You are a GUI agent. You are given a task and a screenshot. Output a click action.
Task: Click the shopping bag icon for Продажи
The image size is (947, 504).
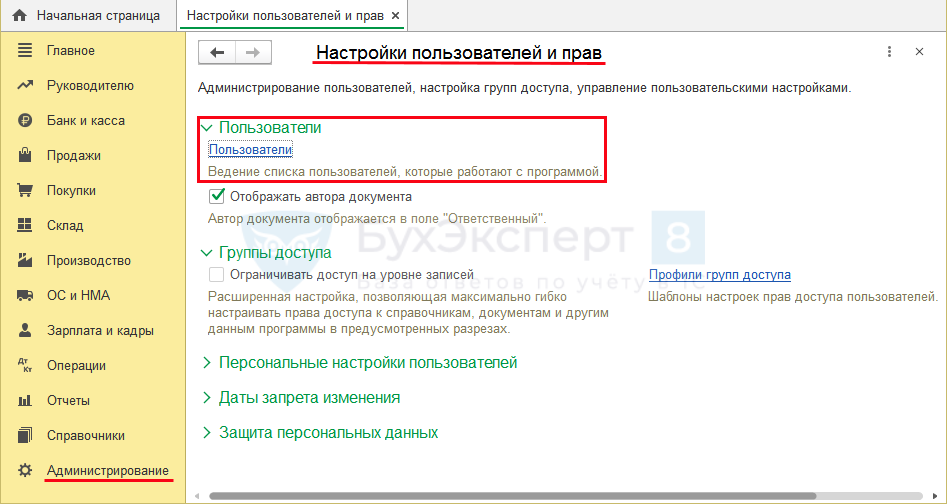25,156
